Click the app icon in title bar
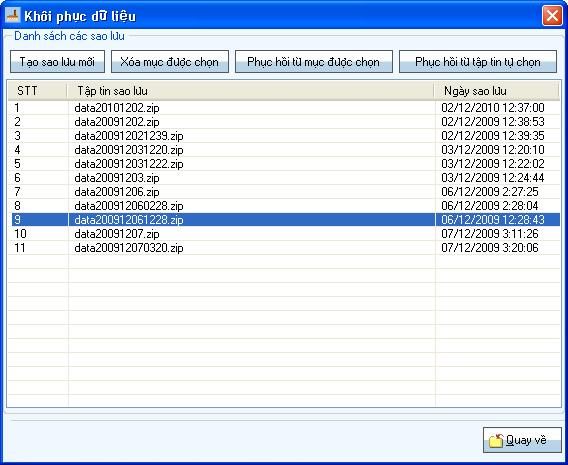This screenshot has width=568, height=465. click(x=12, y=16)
